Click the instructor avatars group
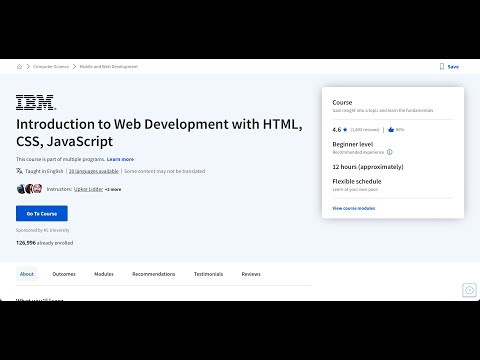Image resolution: width=480 pixels, height=360 pixels. pyautogui.click(x=29, y=189)
